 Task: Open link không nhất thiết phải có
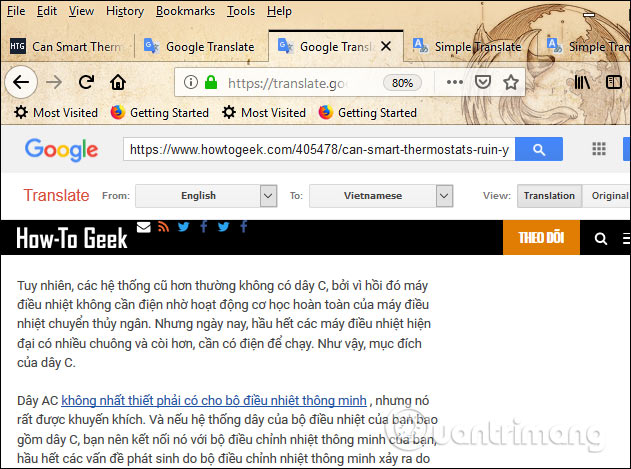(x=214, y=401)
